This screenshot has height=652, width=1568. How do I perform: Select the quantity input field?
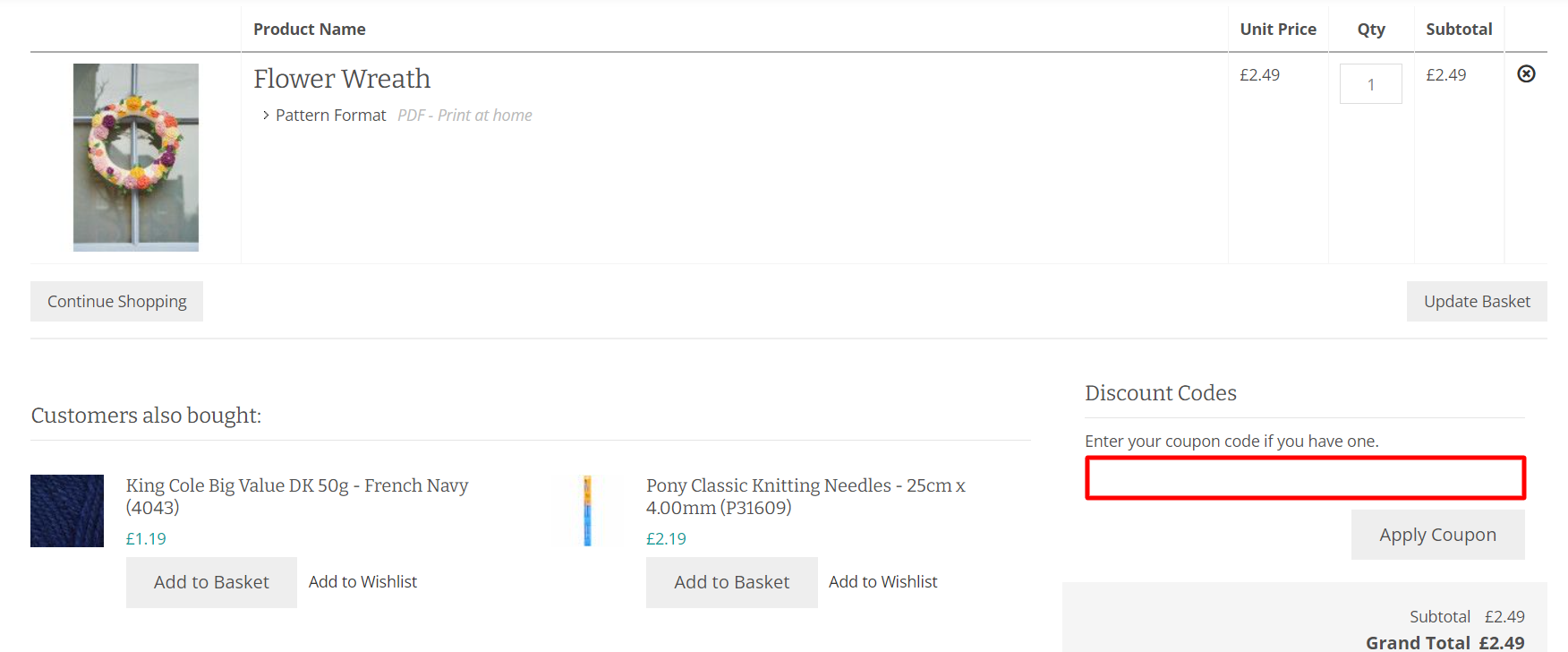(1370, 83)
